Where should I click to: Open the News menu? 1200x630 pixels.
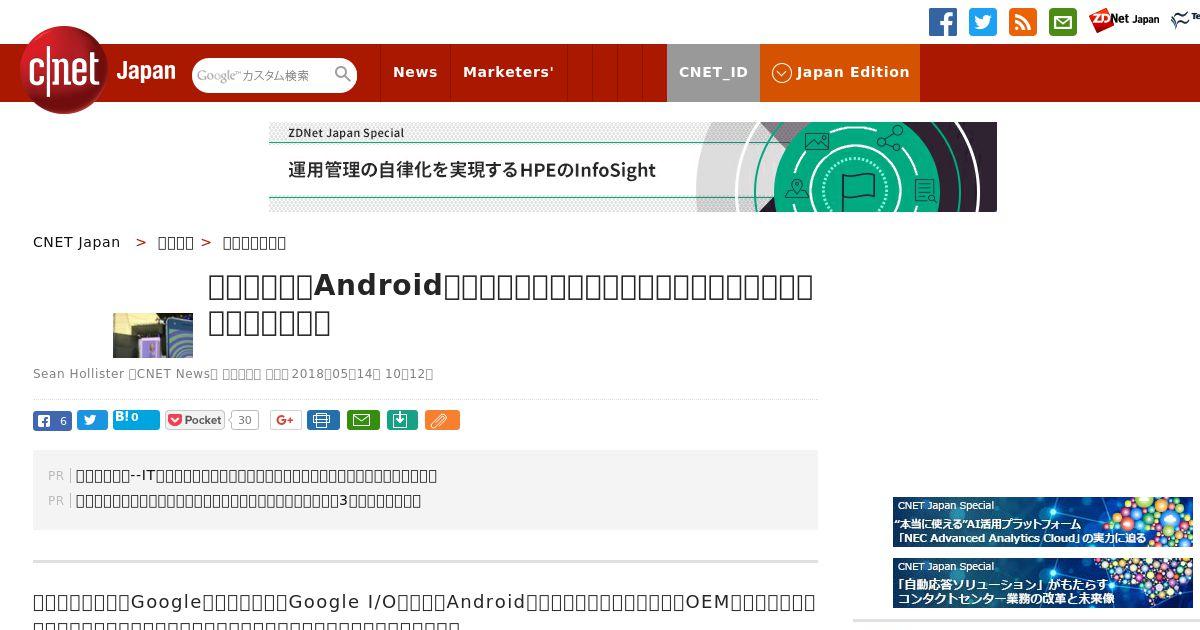(415, 72)
